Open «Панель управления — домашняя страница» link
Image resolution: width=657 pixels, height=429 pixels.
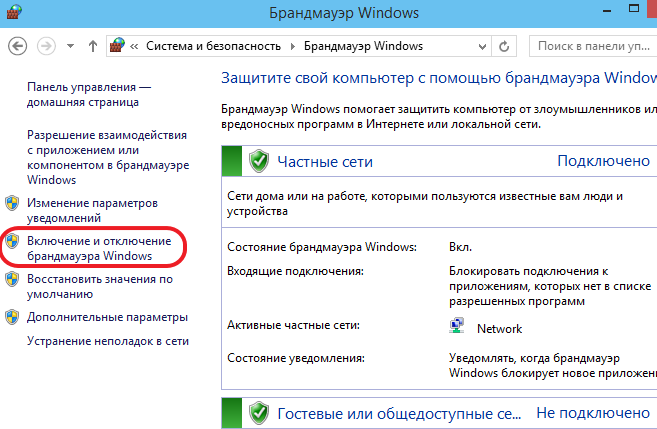coord(89,95)
